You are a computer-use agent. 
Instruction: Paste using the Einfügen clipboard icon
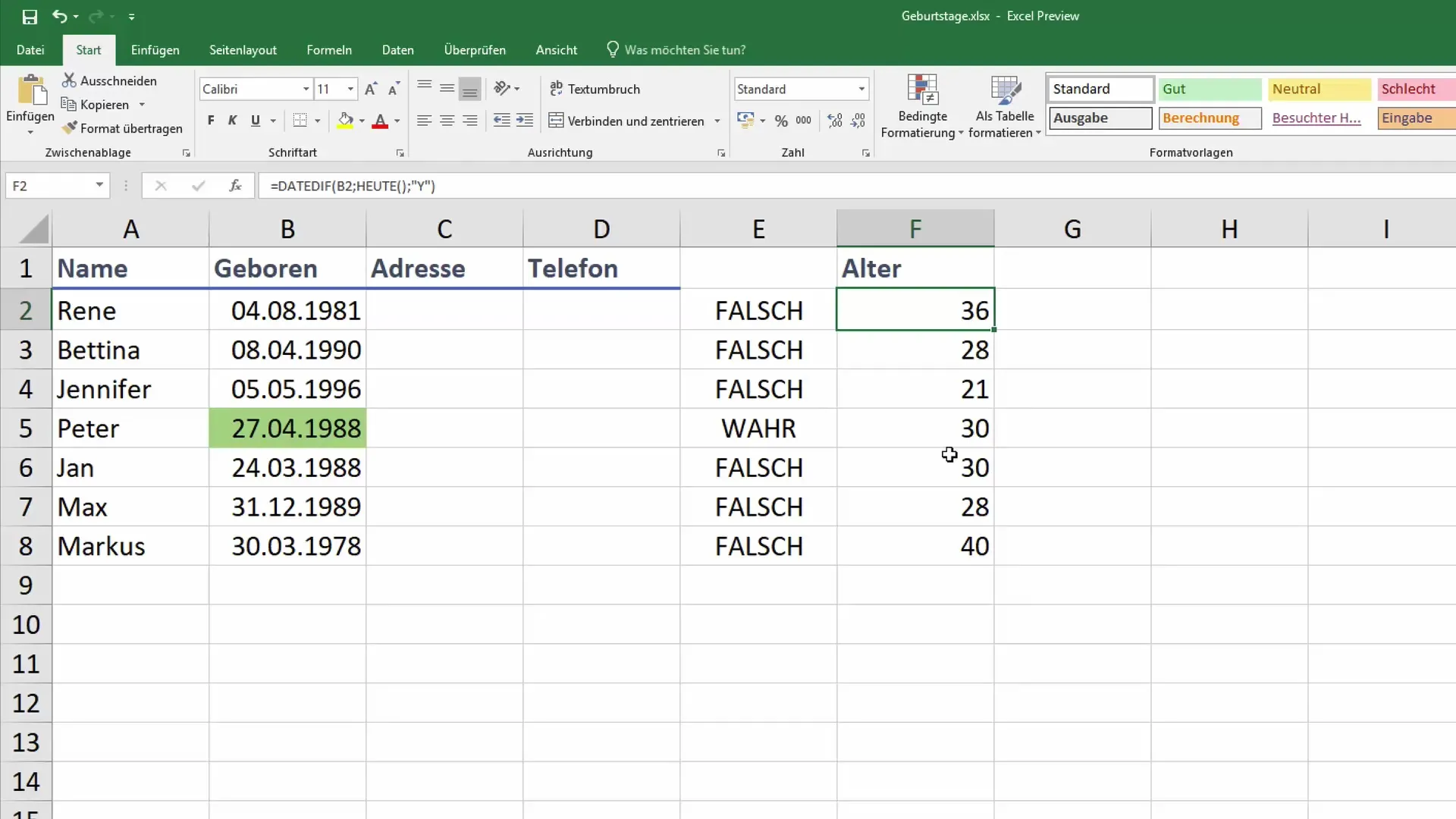[x=31, y=90]
